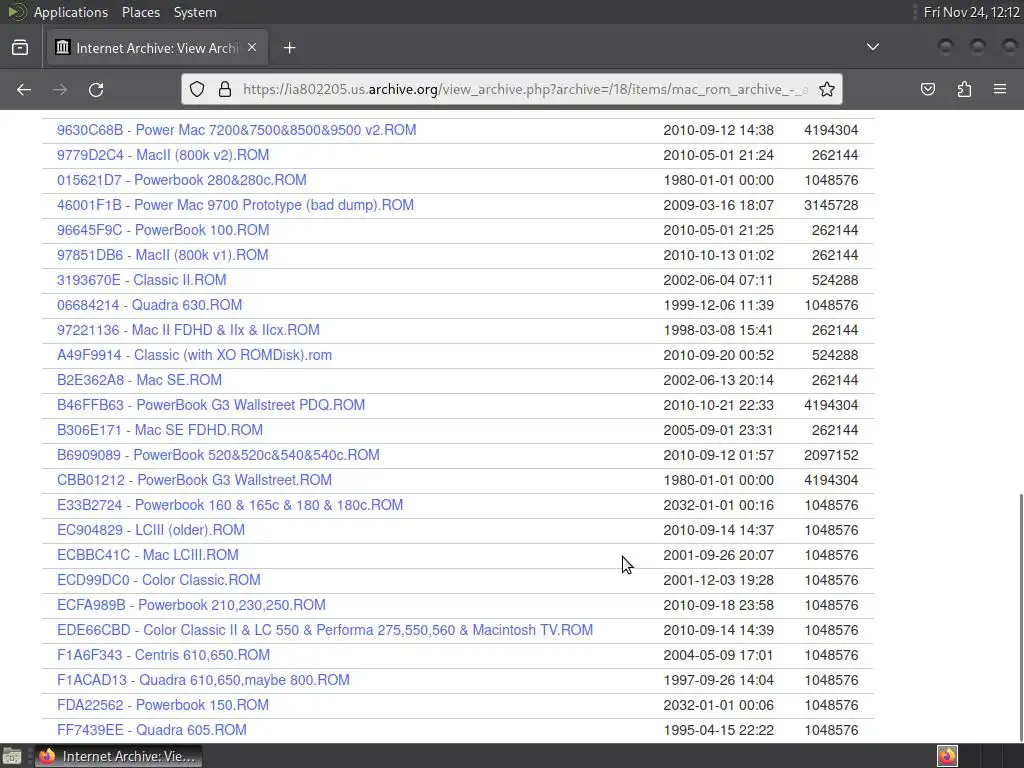1024x768 pixels.
Task: Open Powerbook 210,230,250.ROM link
Action: [191, 605]
